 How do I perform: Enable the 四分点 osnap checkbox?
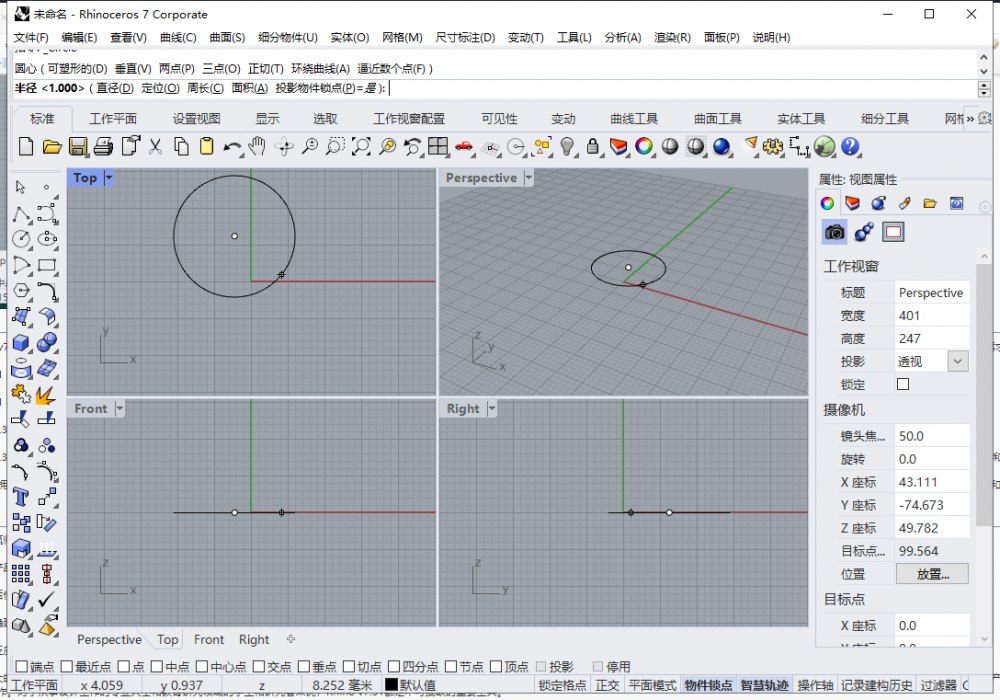click(x=393, y=666)
